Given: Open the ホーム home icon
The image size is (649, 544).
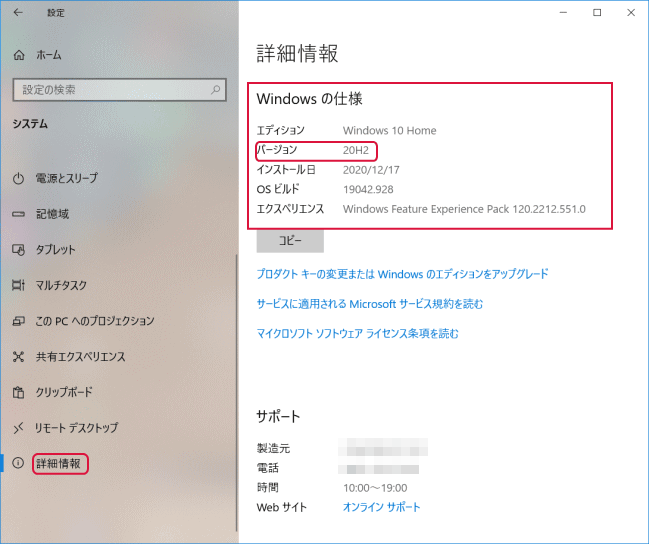Looking at the screenshot, I should pyautogui.click(x=19, y=55).
